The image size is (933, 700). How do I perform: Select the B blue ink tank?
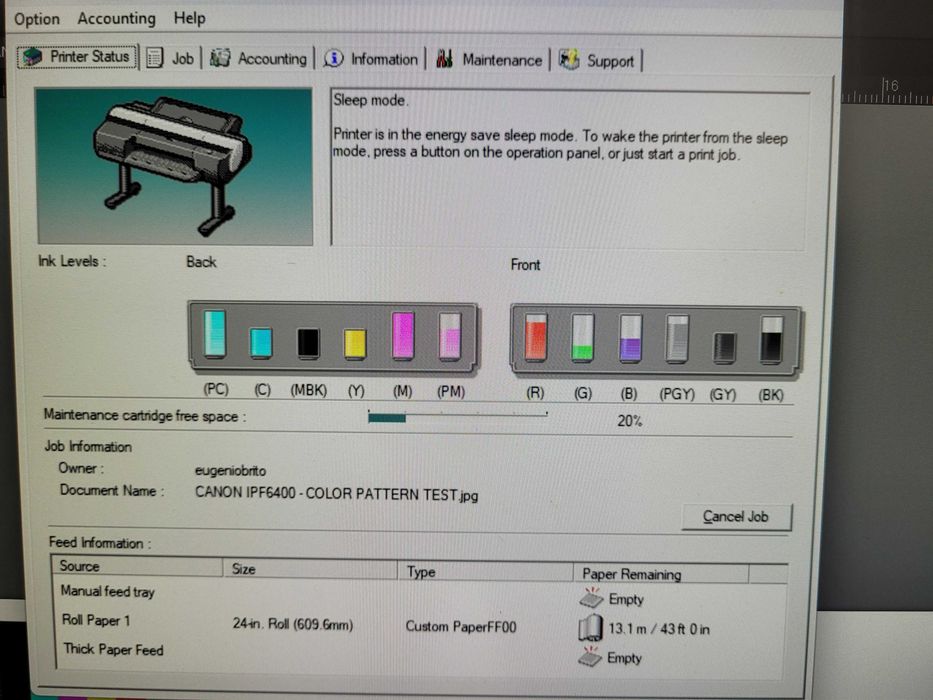tap(630, 339)
